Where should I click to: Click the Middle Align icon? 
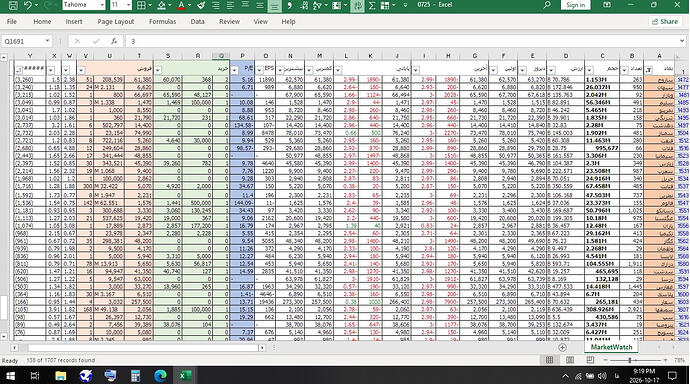pyautogui.click(x=260, y=5)
